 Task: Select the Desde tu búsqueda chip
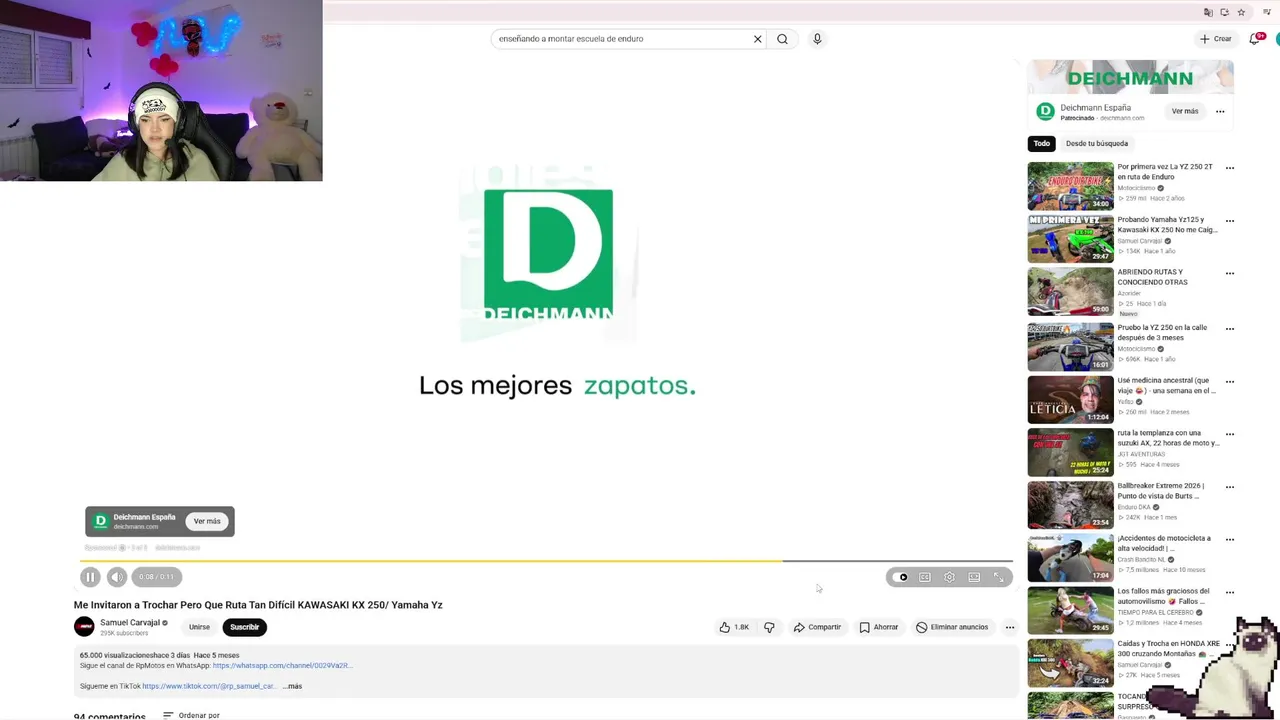coord(1097,143)
